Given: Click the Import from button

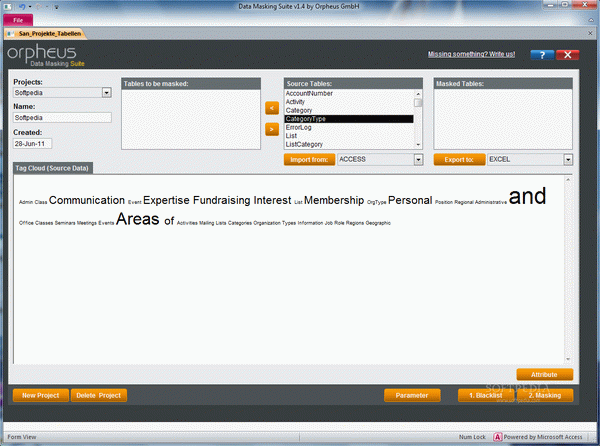Looking at the screenshot, I should (309, 160).
